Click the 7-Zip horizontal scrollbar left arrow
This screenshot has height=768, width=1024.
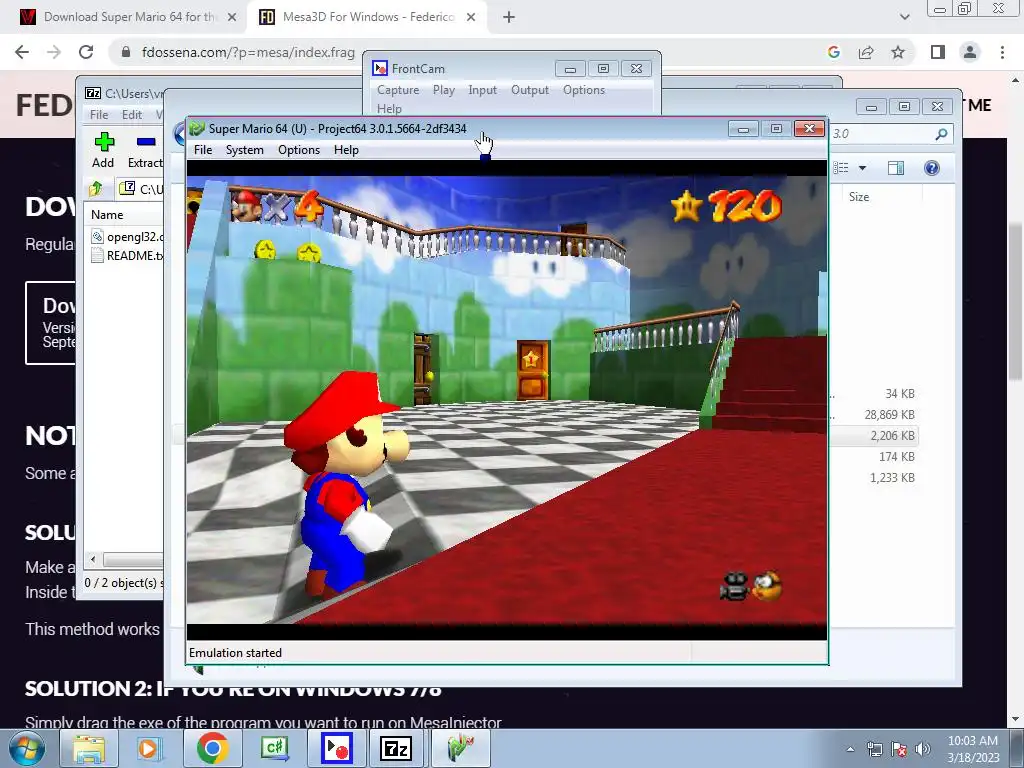coord(93,560)
